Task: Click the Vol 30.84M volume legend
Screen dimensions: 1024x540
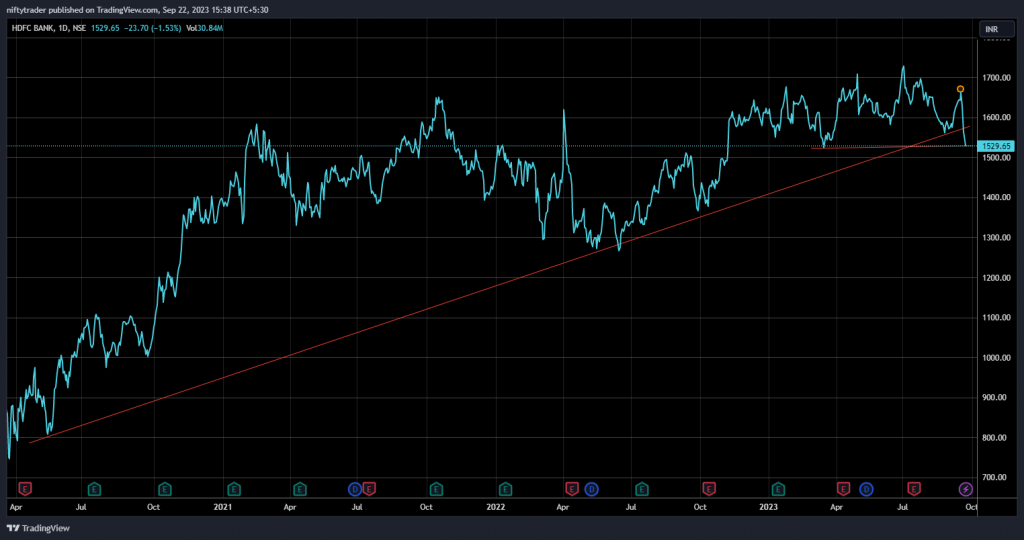Action: [x=204, y=28]
